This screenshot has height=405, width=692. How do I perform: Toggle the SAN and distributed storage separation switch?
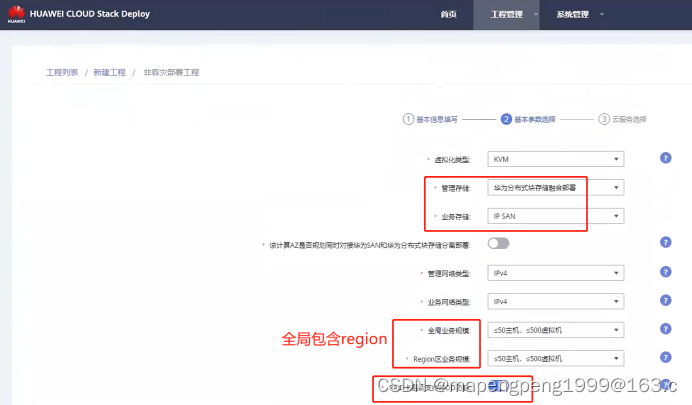click(x=498, y=244)
